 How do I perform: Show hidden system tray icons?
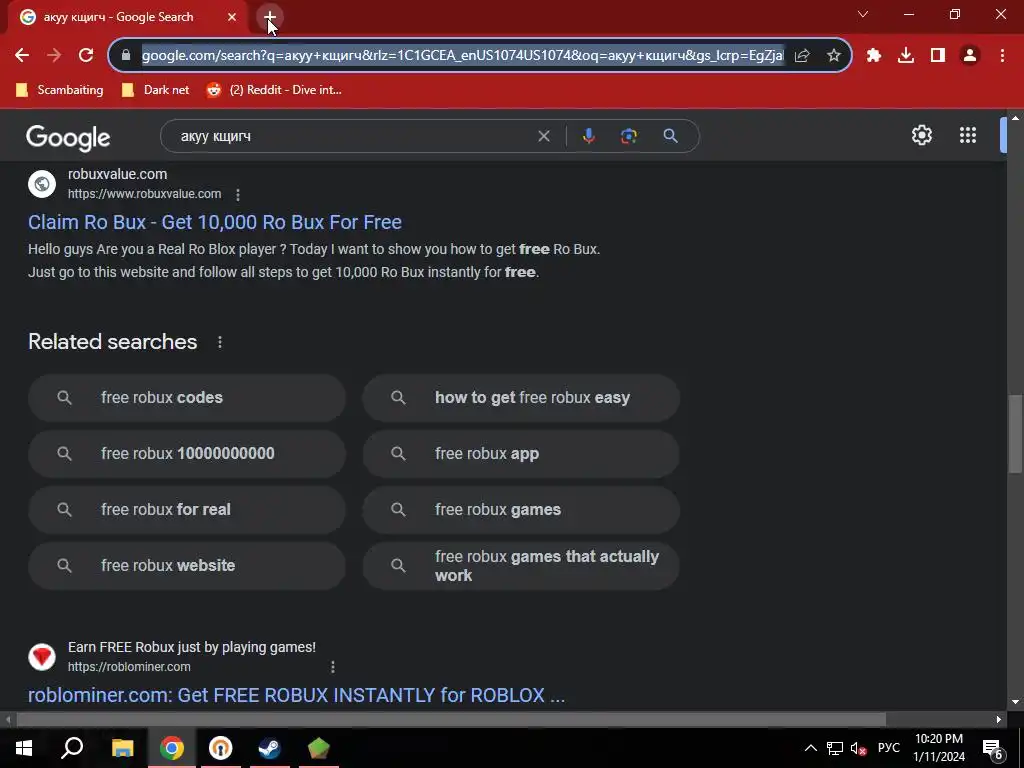pos(810,748)
